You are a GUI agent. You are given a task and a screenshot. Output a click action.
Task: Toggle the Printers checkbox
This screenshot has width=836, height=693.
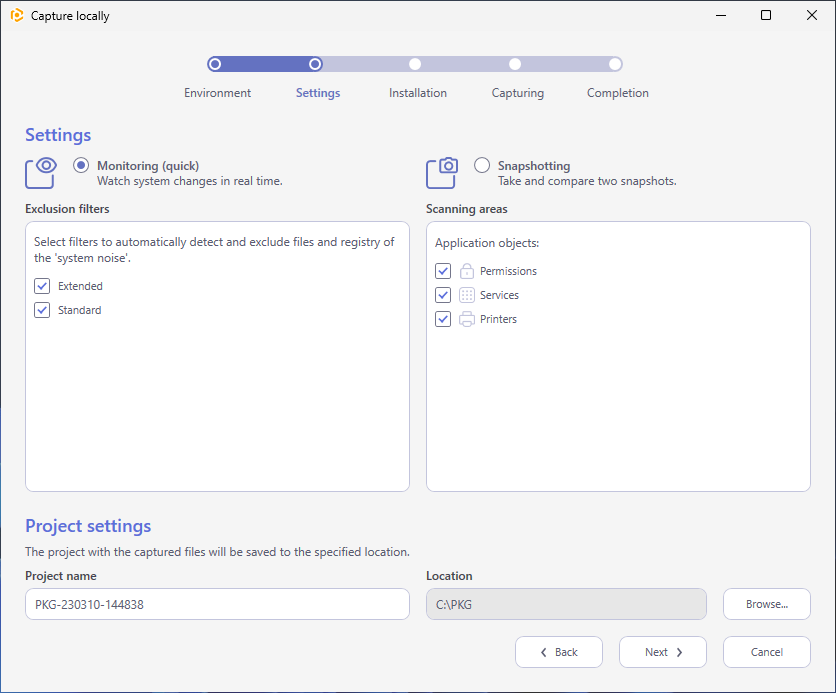click(x=443, y=319)
